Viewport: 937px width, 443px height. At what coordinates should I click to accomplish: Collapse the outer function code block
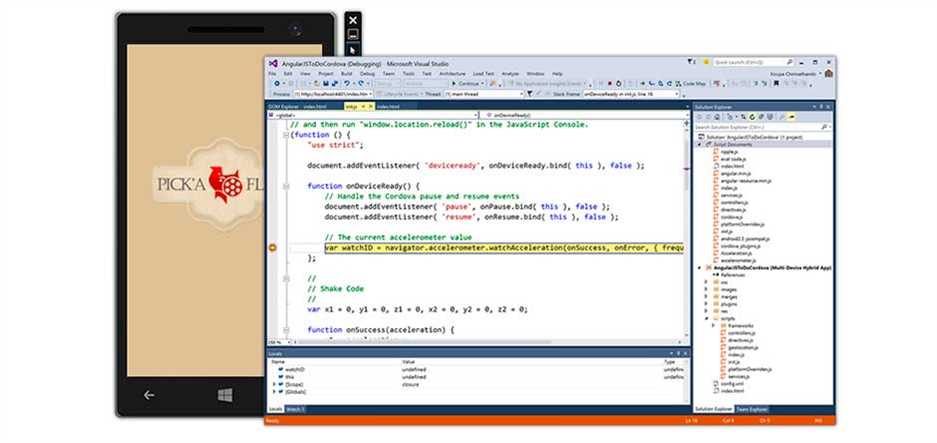tap(286, 135)
